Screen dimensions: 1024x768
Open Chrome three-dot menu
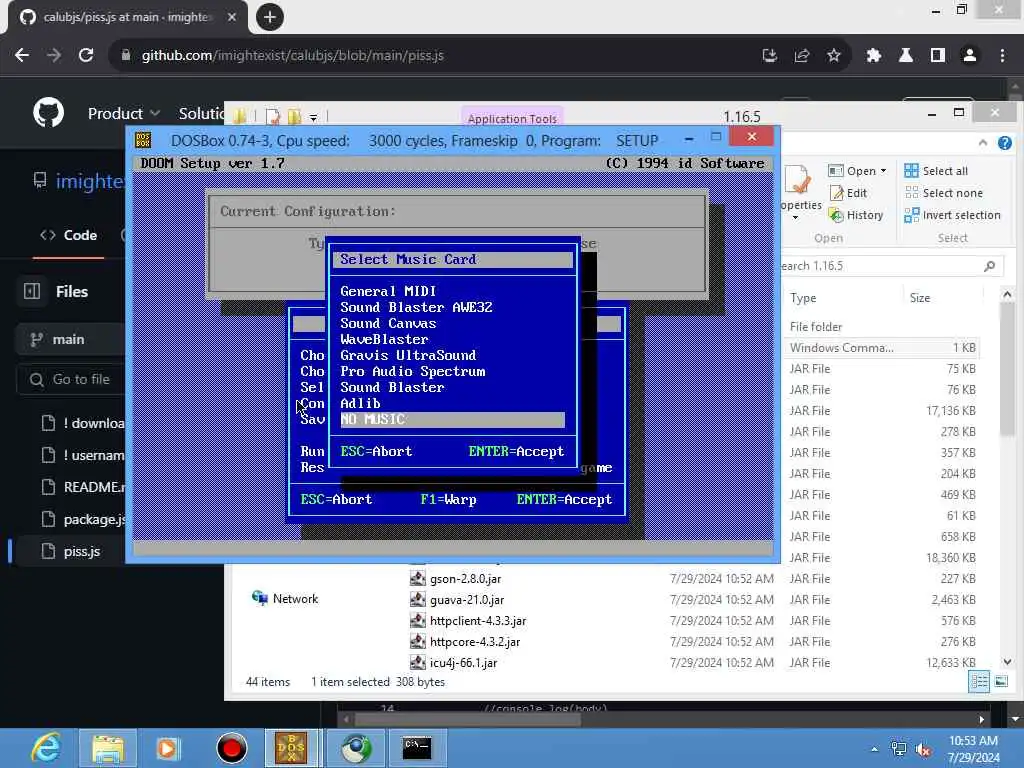pos(1002,56)
